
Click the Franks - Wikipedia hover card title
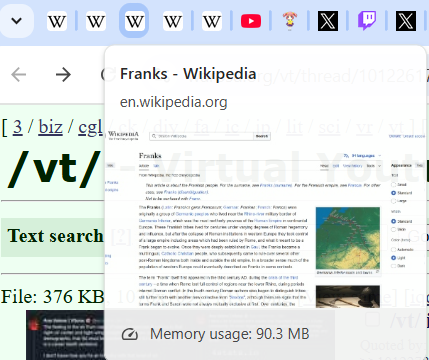point(188,74)
